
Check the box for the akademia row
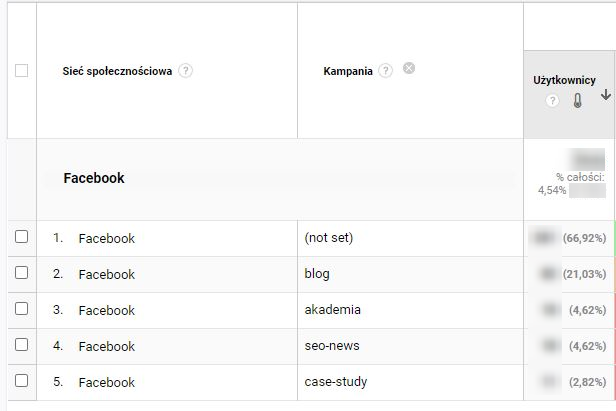click(21, 308)
